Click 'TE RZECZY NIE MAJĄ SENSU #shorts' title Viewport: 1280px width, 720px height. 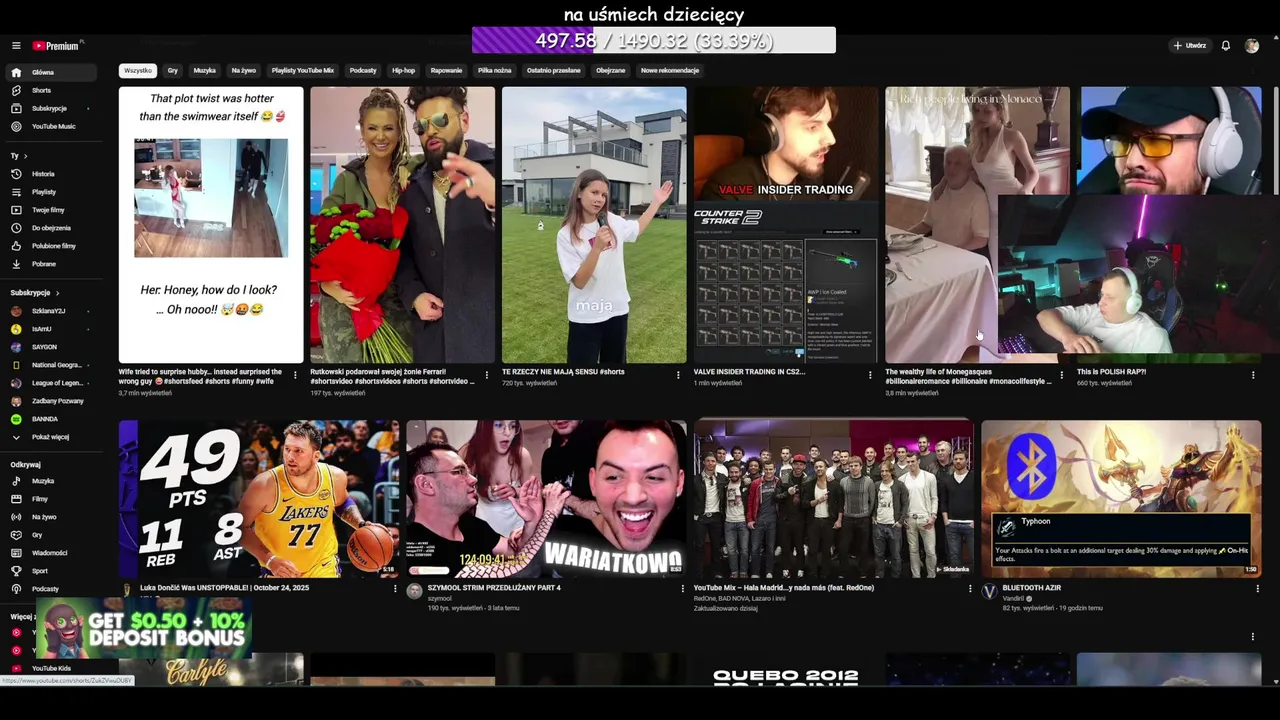563,372
